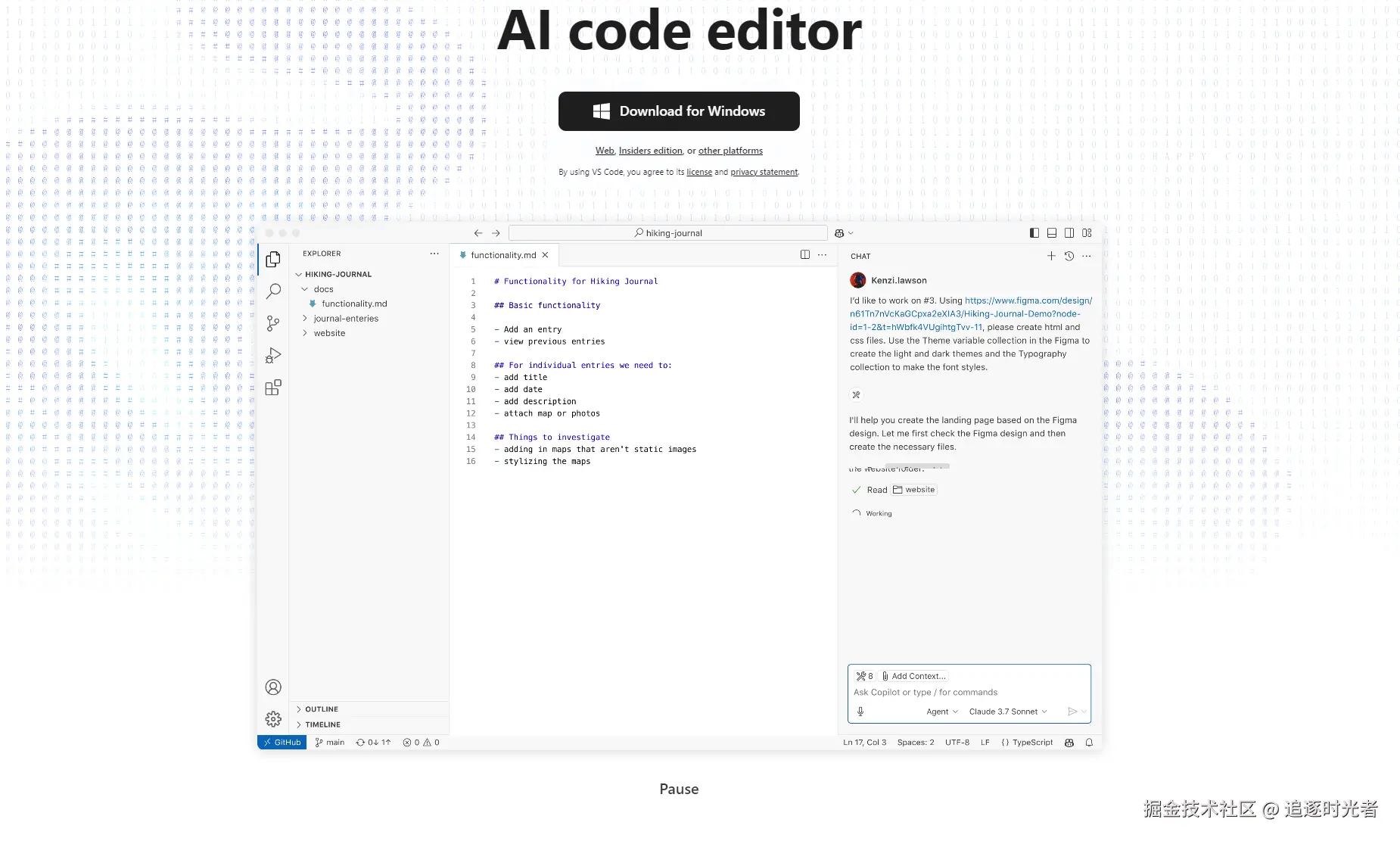The width and height of the screenshot is (1400, 841).
Task: Send the chat message arrow
Action: coord(1072,712)
